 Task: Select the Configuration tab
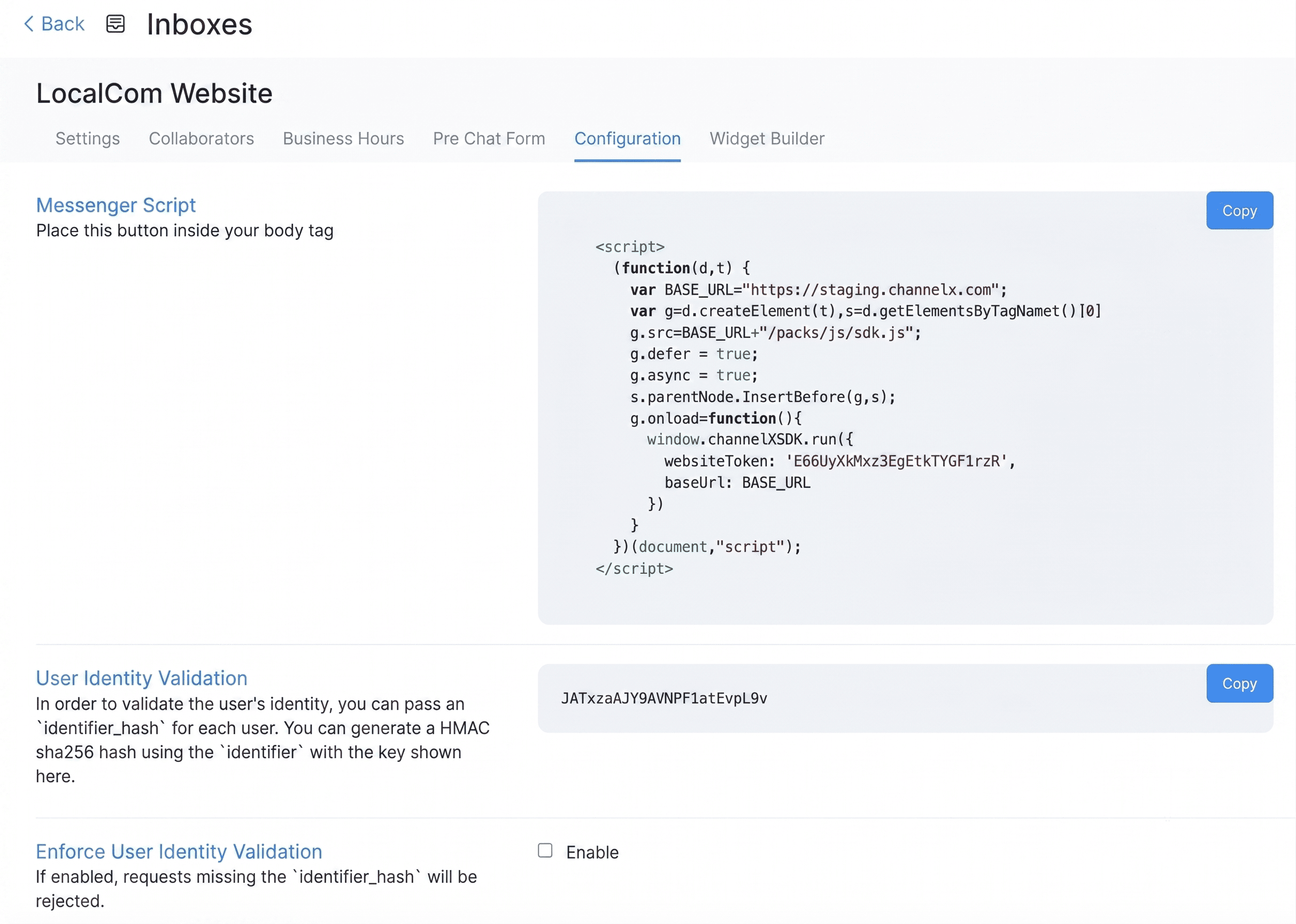coord(627,138)
